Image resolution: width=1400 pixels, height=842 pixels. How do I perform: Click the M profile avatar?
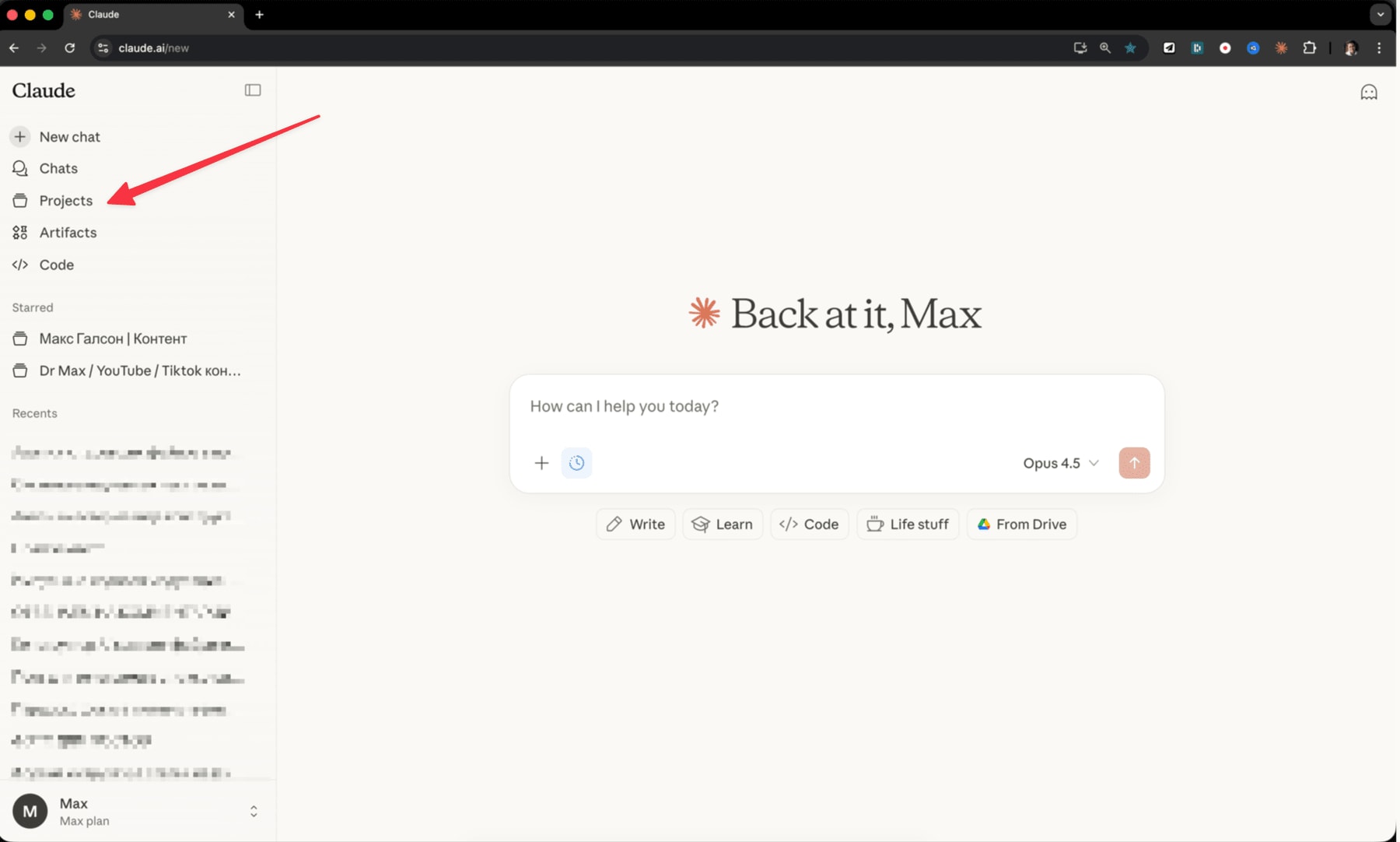[x=30, y=812]
